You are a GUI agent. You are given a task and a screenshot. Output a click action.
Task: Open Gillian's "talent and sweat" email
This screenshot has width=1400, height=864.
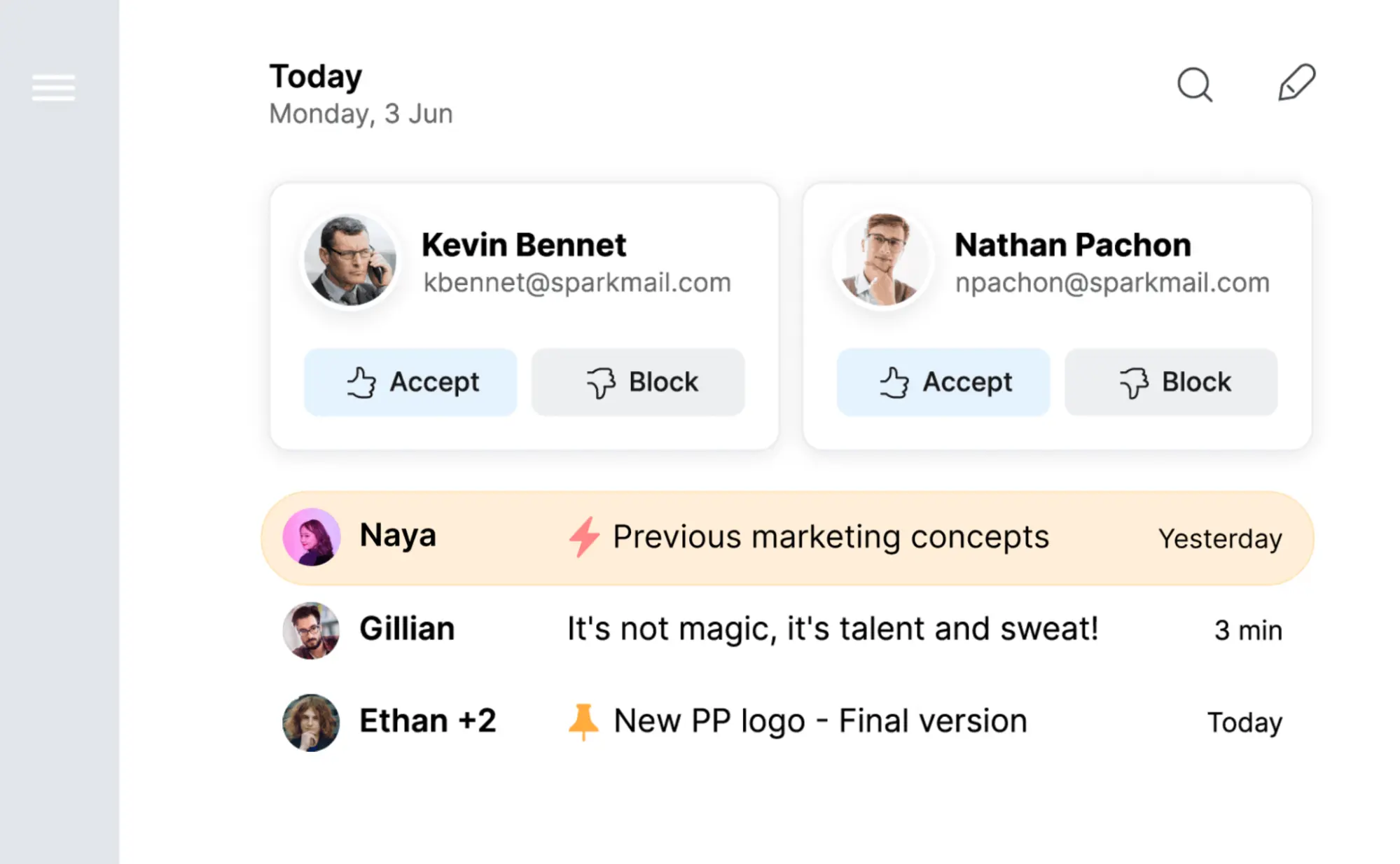(832, 629)
